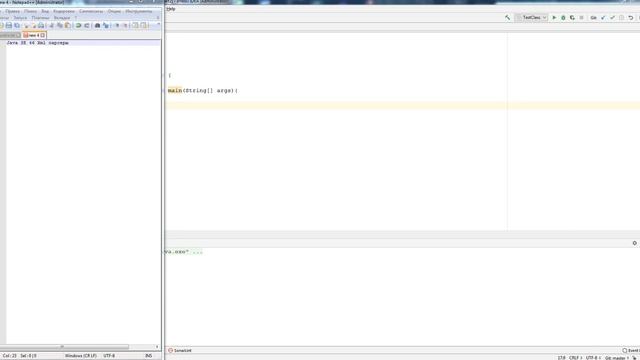Open the Правка menu in Notepad++
Image resolution: width=640 pixels, height=360 pixels.
pos(13,11)
